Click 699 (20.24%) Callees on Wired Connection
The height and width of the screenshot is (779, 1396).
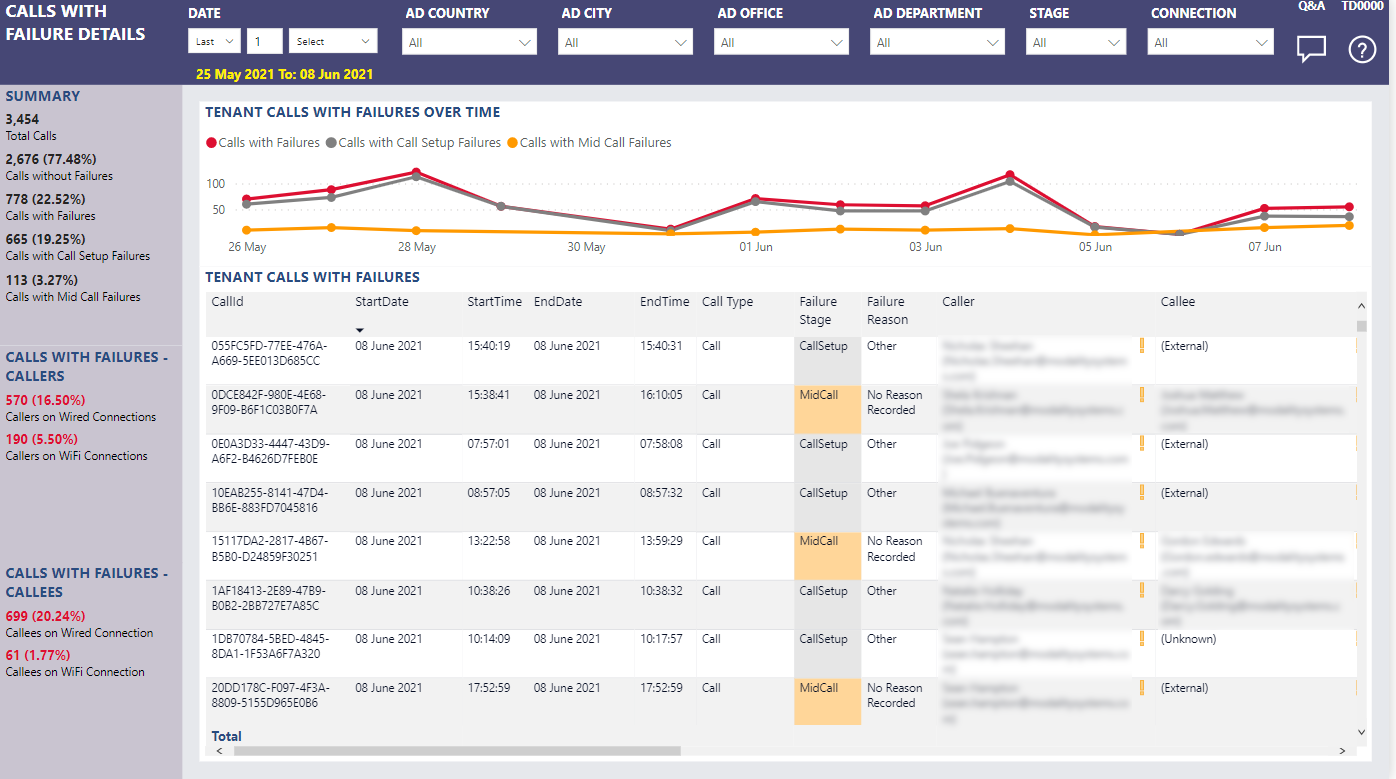point(46,616)
